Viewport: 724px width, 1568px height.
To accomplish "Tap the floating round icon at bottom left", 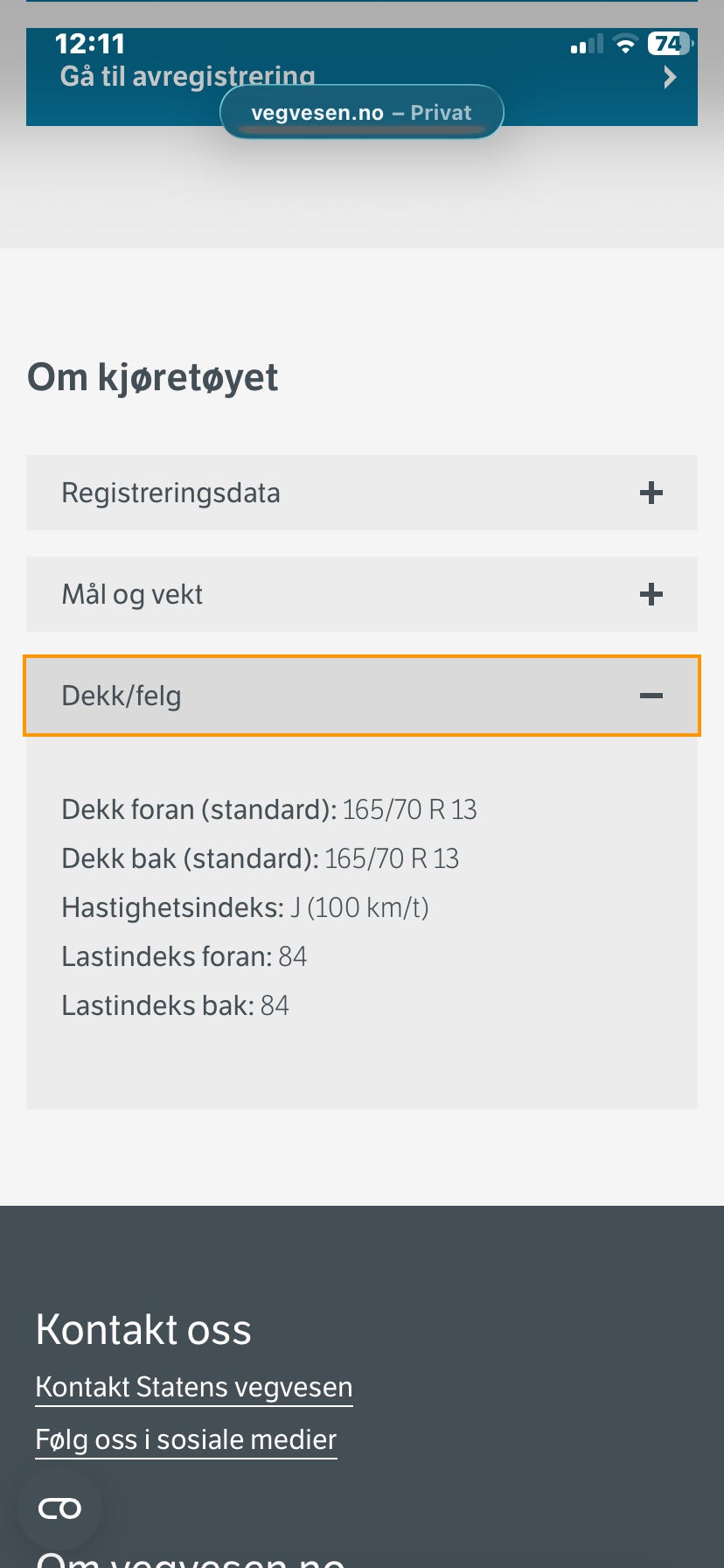I will pos(59,1508).
